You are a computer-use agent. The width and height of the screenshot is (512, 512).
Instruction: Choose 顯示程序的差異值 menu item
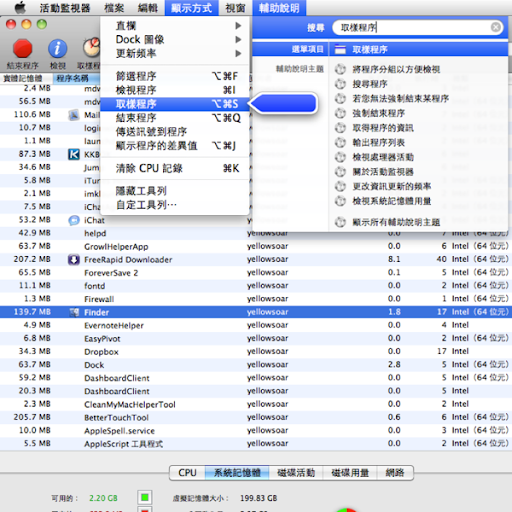click(x=175, y=146)
